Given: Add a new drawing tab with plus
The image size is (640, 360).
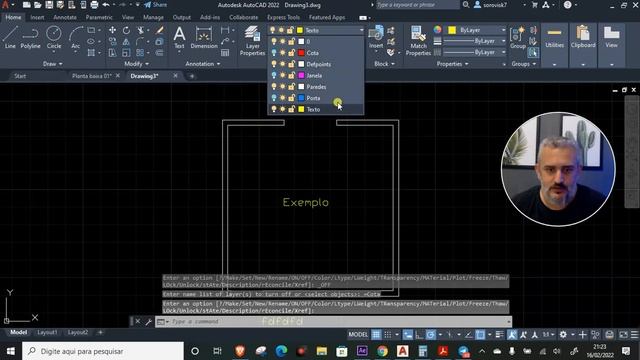Looking at the screenshot, I should click(191, 76).
